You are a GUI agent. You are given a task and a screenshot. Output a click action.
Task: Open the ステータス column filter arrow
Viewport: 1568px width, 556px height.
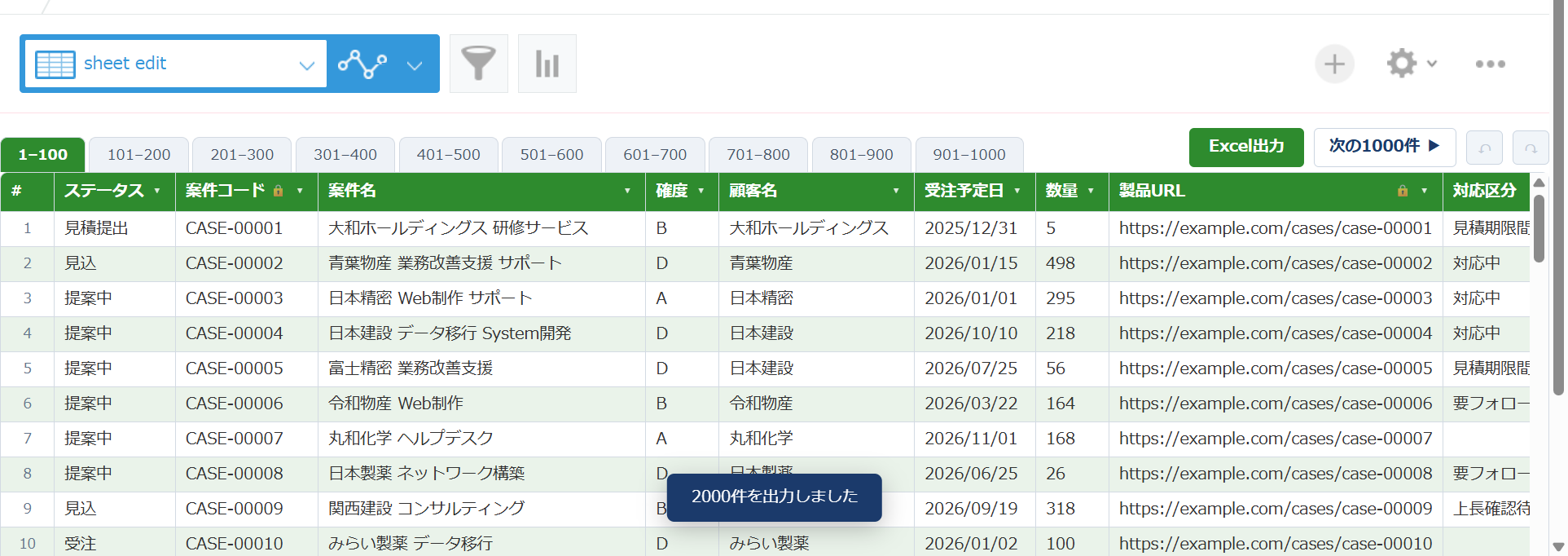pos(157,191)
